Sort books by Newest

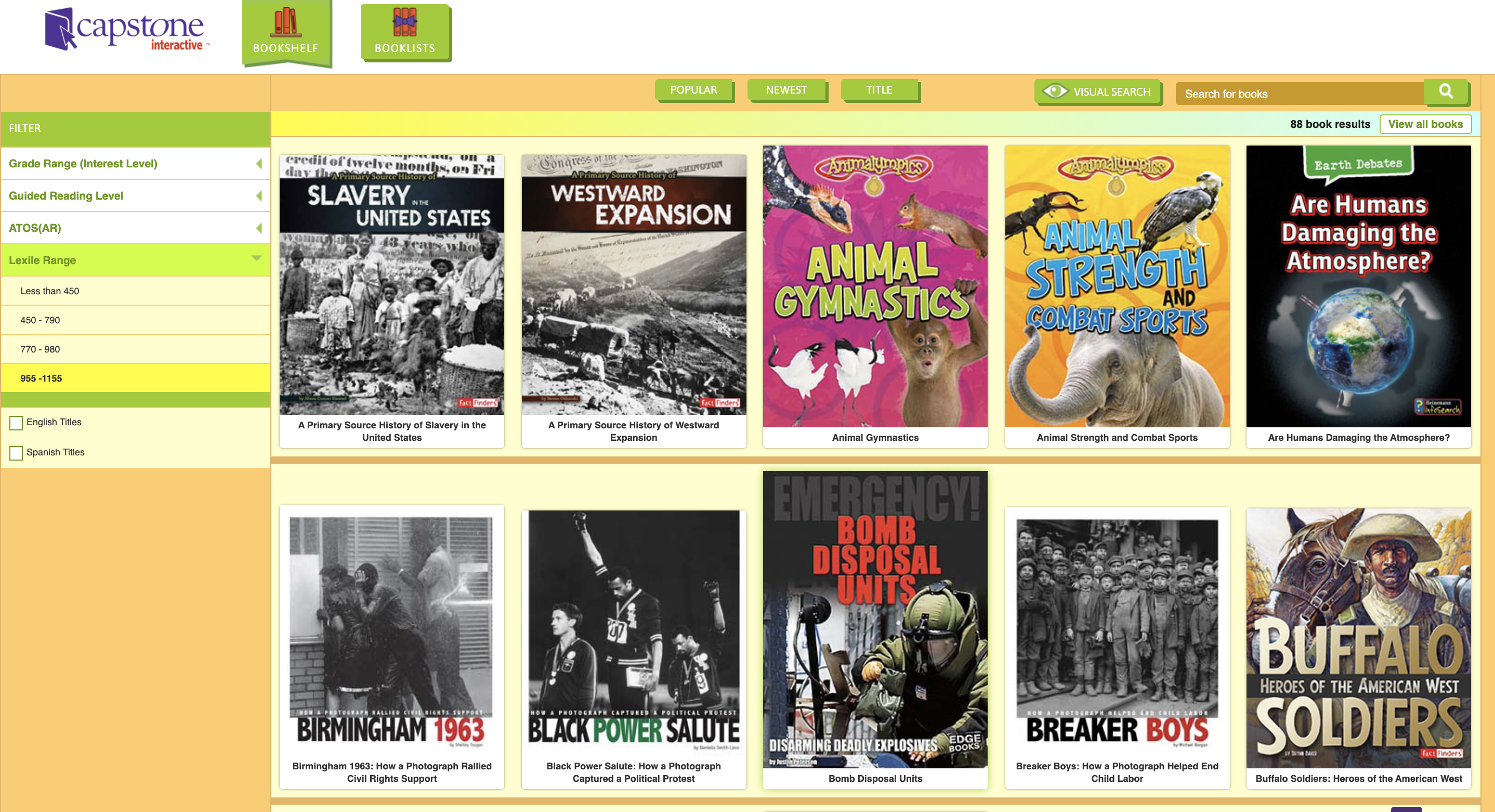click(786, 90)
